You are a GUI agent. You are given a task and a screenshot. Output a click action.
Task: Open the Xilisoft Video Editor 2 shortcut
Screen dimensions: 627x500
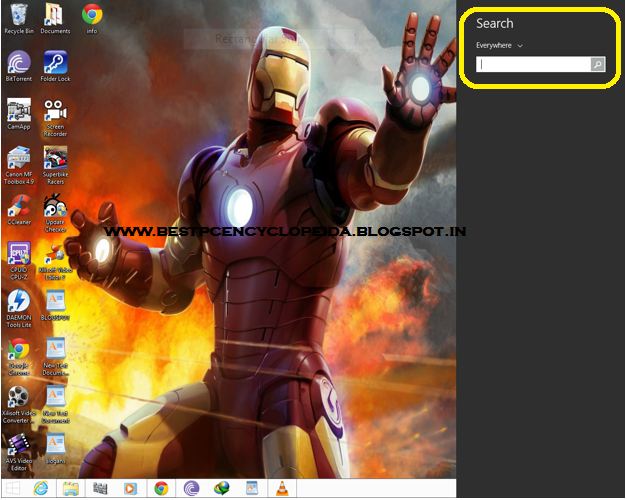coord(55,261)
